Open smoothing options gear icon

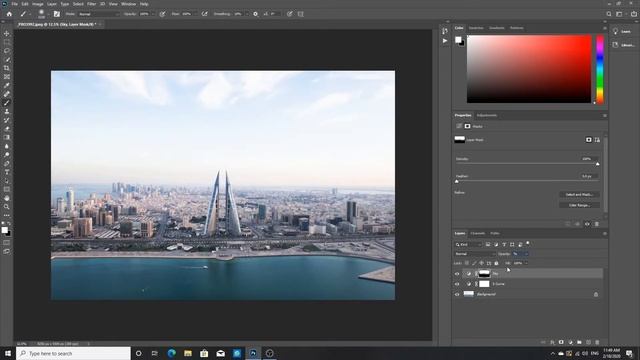coord(256,14)
